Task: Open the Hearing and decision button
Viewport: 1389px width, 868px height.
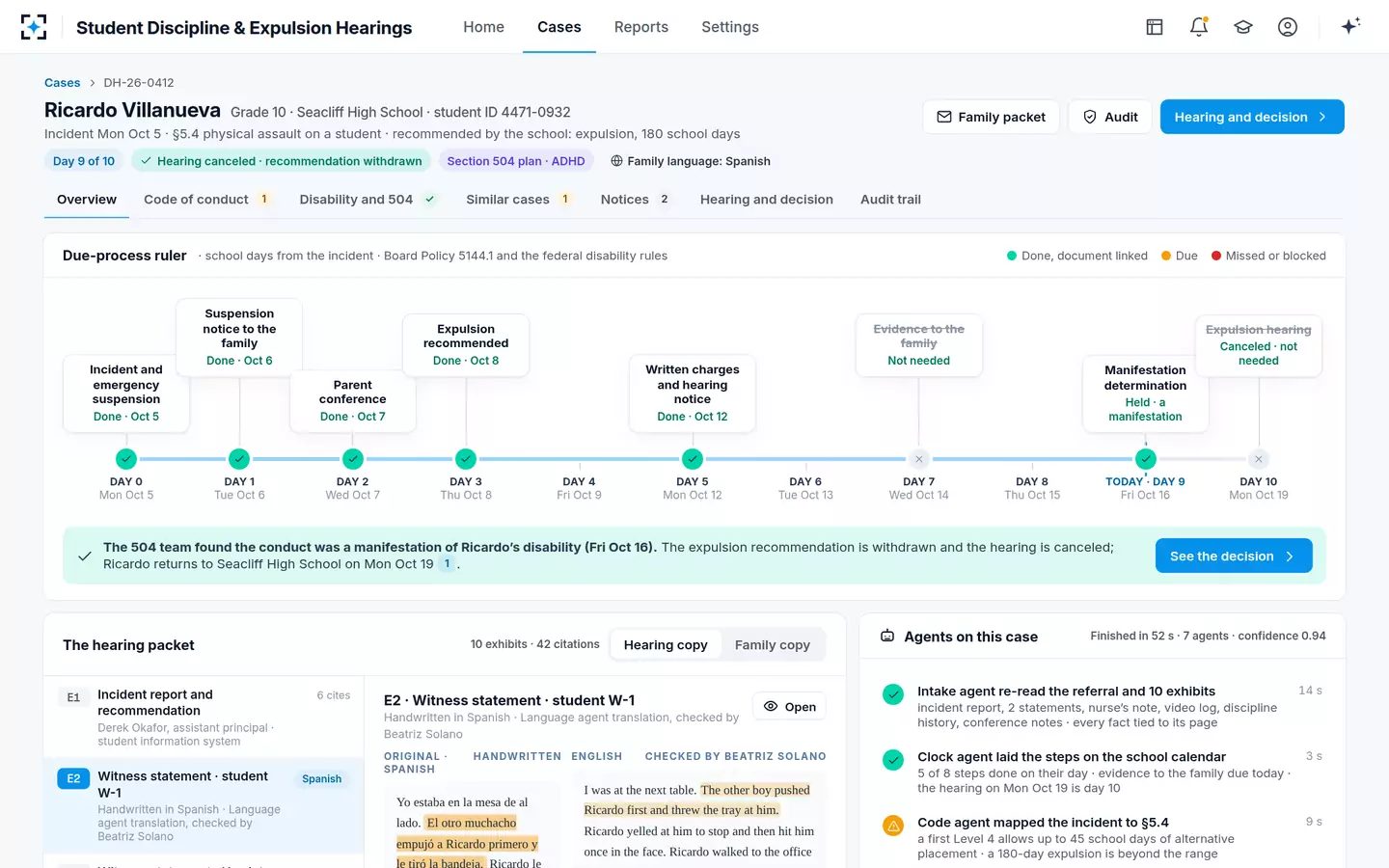Action: 1252,117
